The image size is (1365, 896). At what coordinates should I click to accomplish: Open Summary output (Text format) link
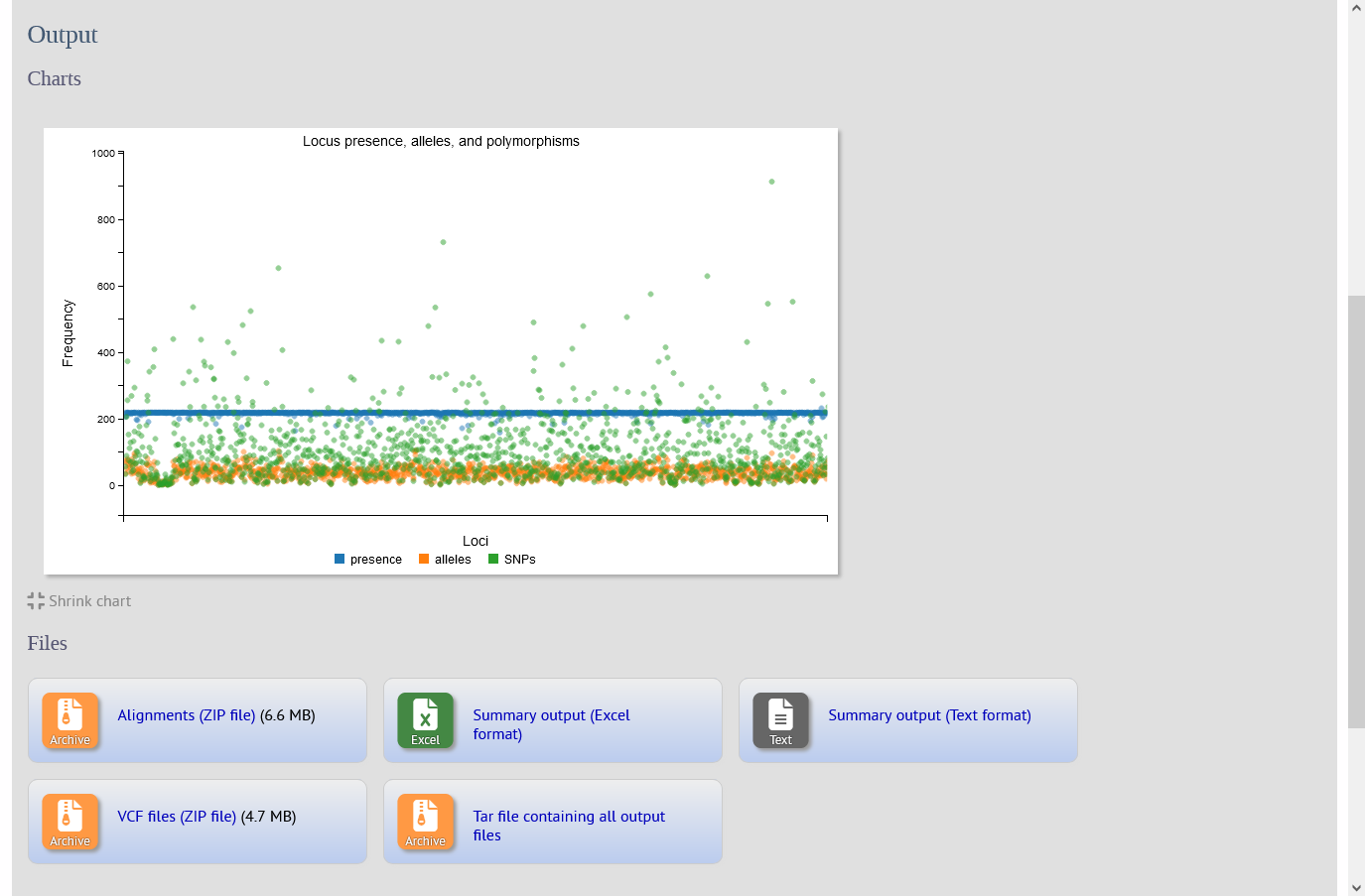tap(929, 715)
